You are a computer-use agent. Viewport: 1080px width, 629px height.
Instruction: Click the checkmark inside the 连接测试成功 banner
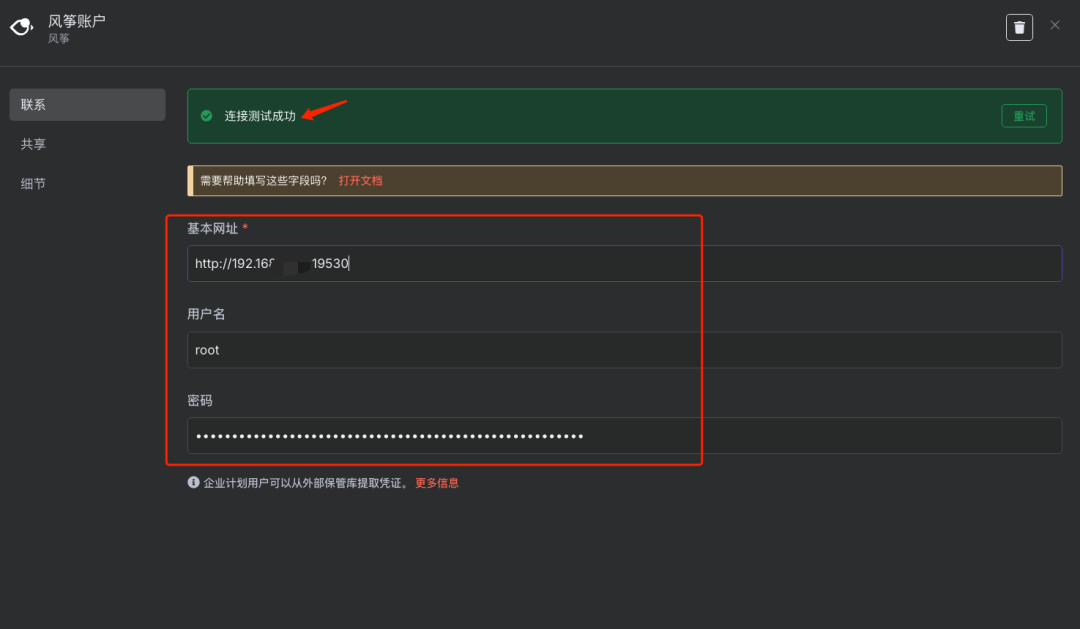pos(206,115)
